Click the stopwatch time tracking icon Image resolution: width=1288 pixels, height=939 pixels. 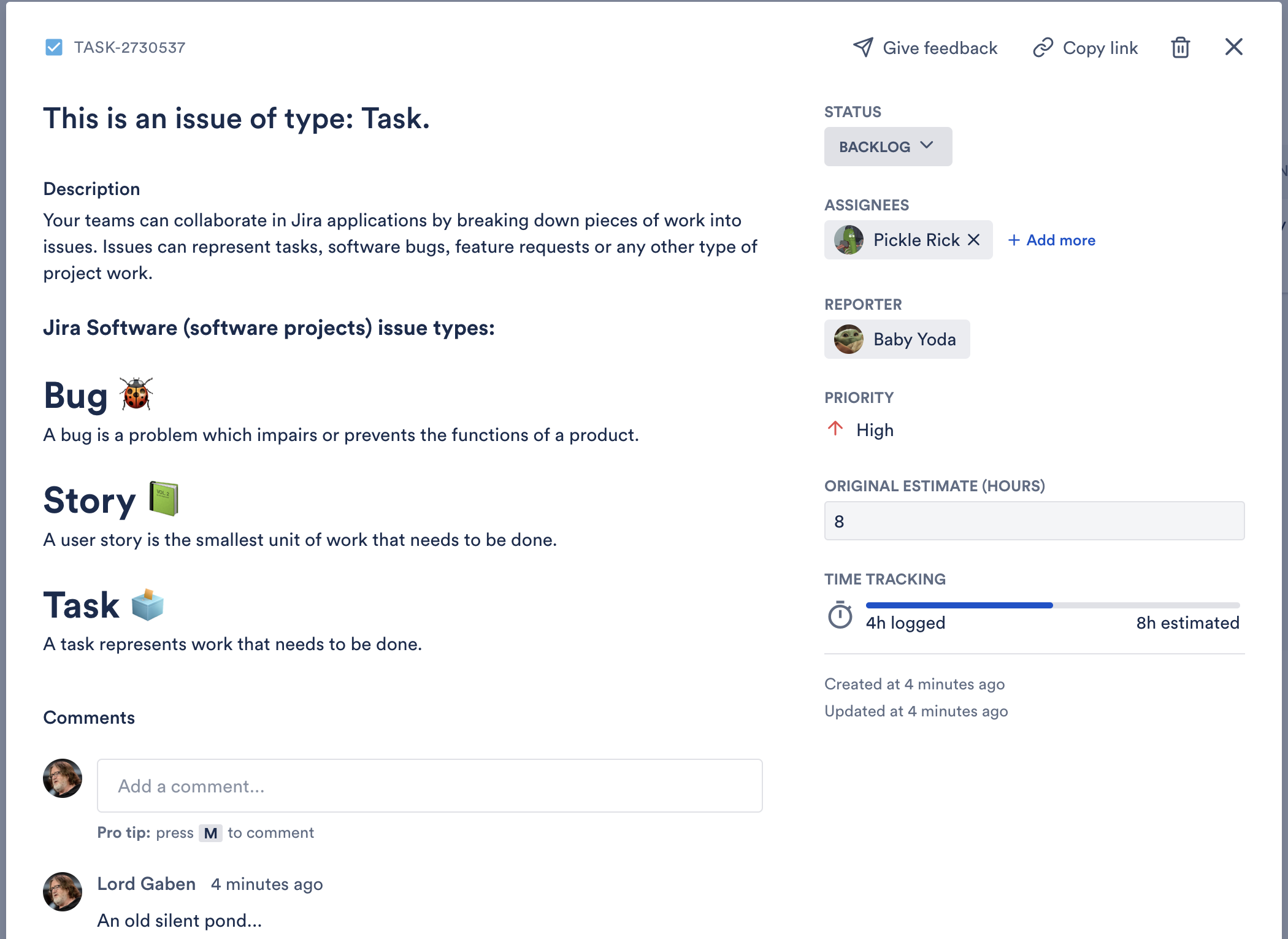point(840,615)
